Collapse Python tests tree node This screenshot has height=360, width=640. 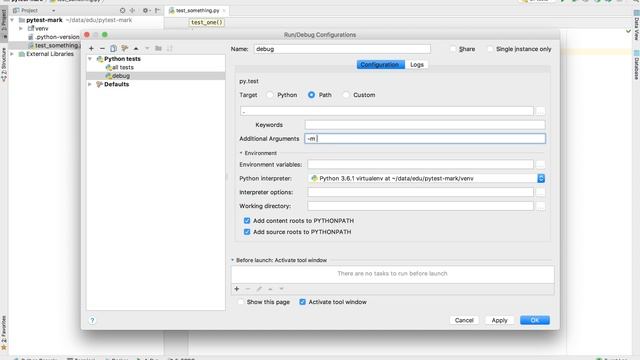90,59
